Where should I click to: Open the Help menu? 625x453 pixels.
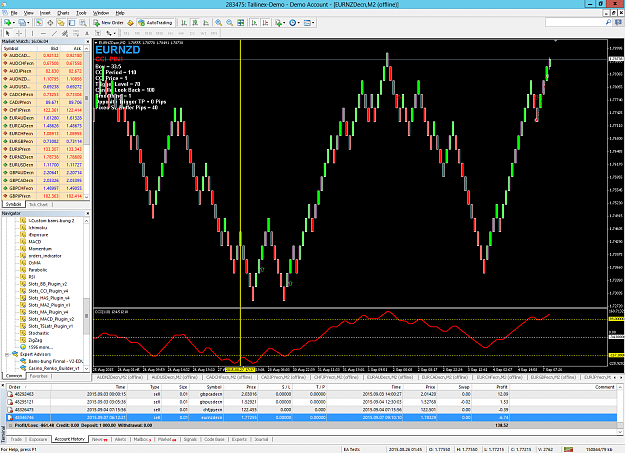[x=120, y=13]
